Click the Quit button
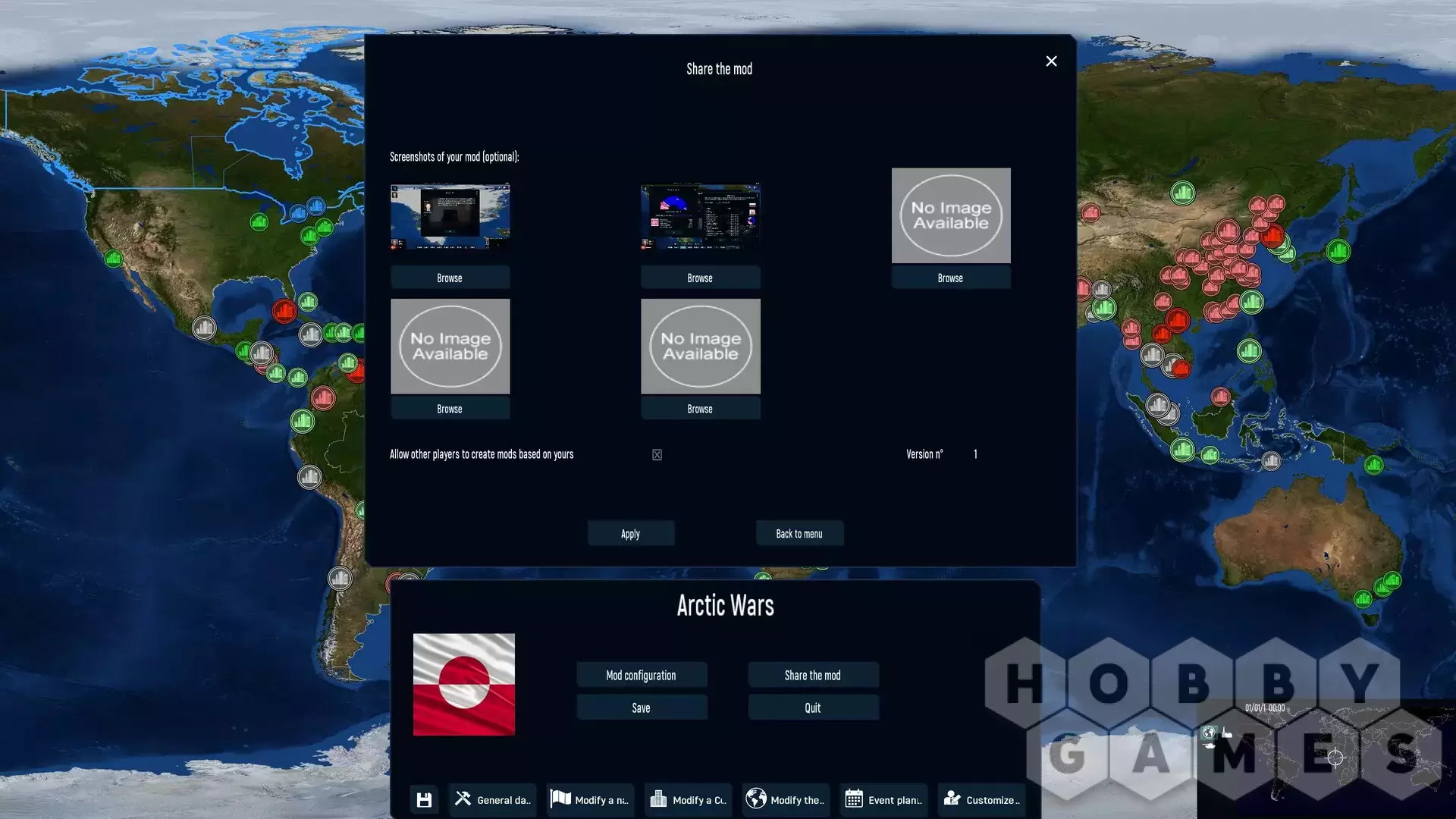The width and height of the screenshot is (1456, 819). pos(813,708)
